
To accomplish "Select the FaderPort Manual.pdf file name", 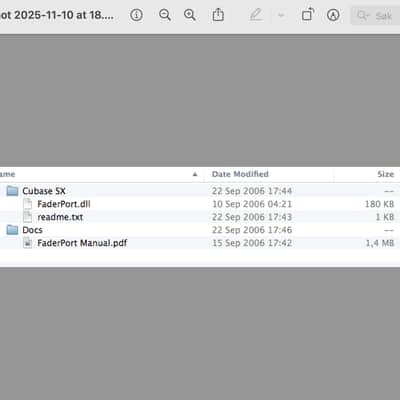I will pyautogui.click(x=82, y=243).
